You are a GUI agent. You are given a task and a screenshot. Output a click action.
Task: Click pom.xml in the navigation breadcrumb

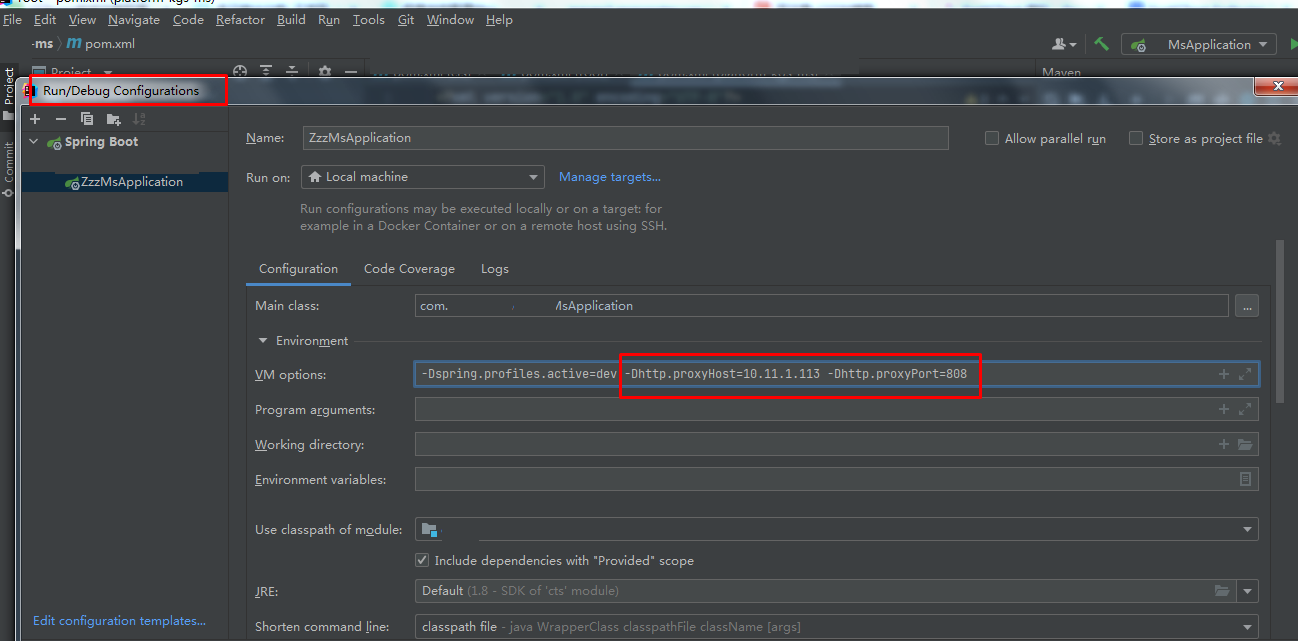click(101, 44)
